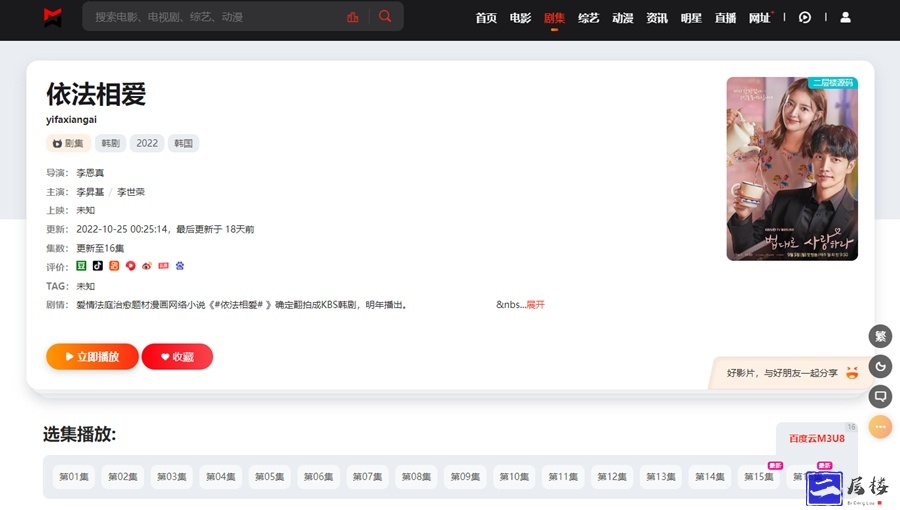Open the play history icon in header

(x=805, y=17)
